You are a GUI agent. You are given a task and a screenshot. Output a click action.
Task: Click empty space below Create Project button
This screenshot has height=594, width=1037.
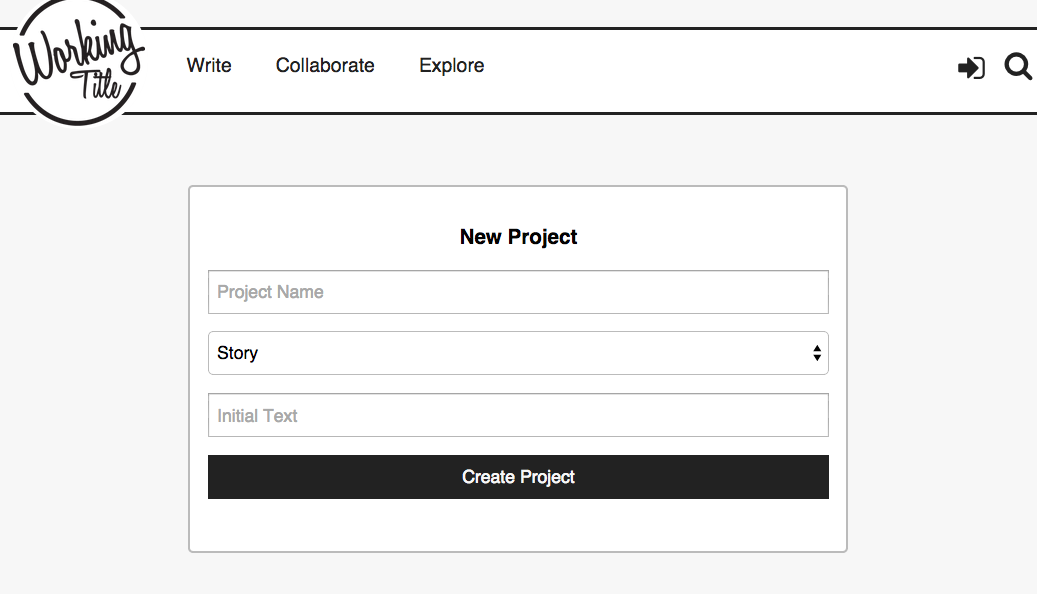(518, 525)
